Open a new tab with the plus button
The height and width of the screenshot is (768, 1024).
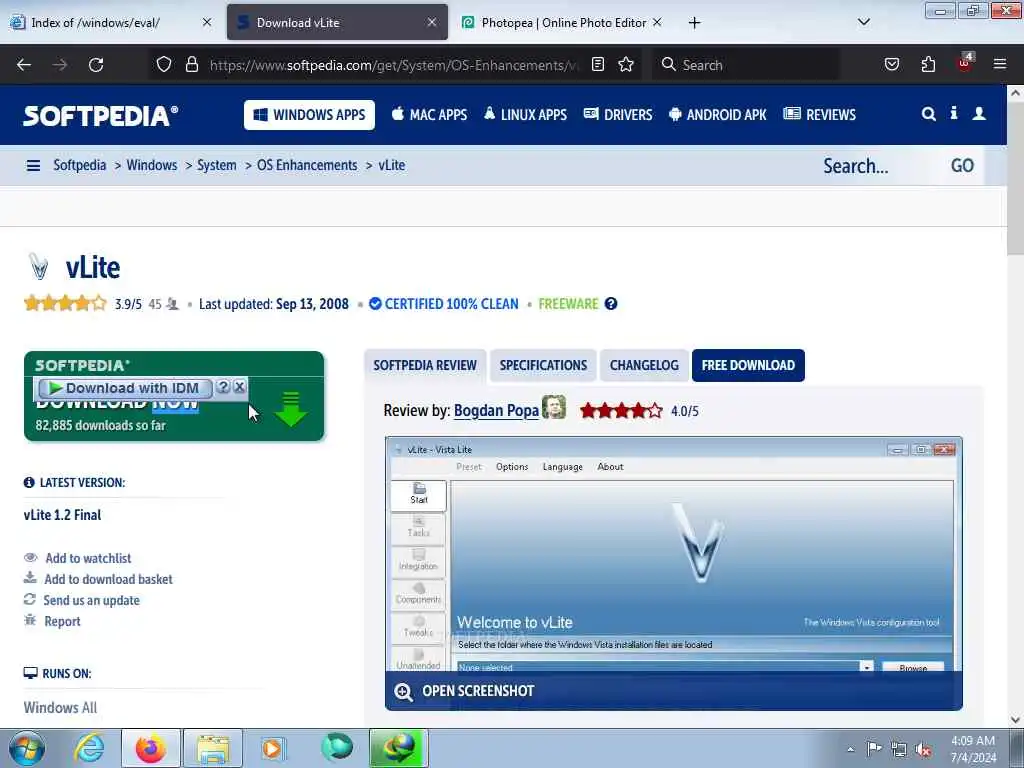point(694,23)
